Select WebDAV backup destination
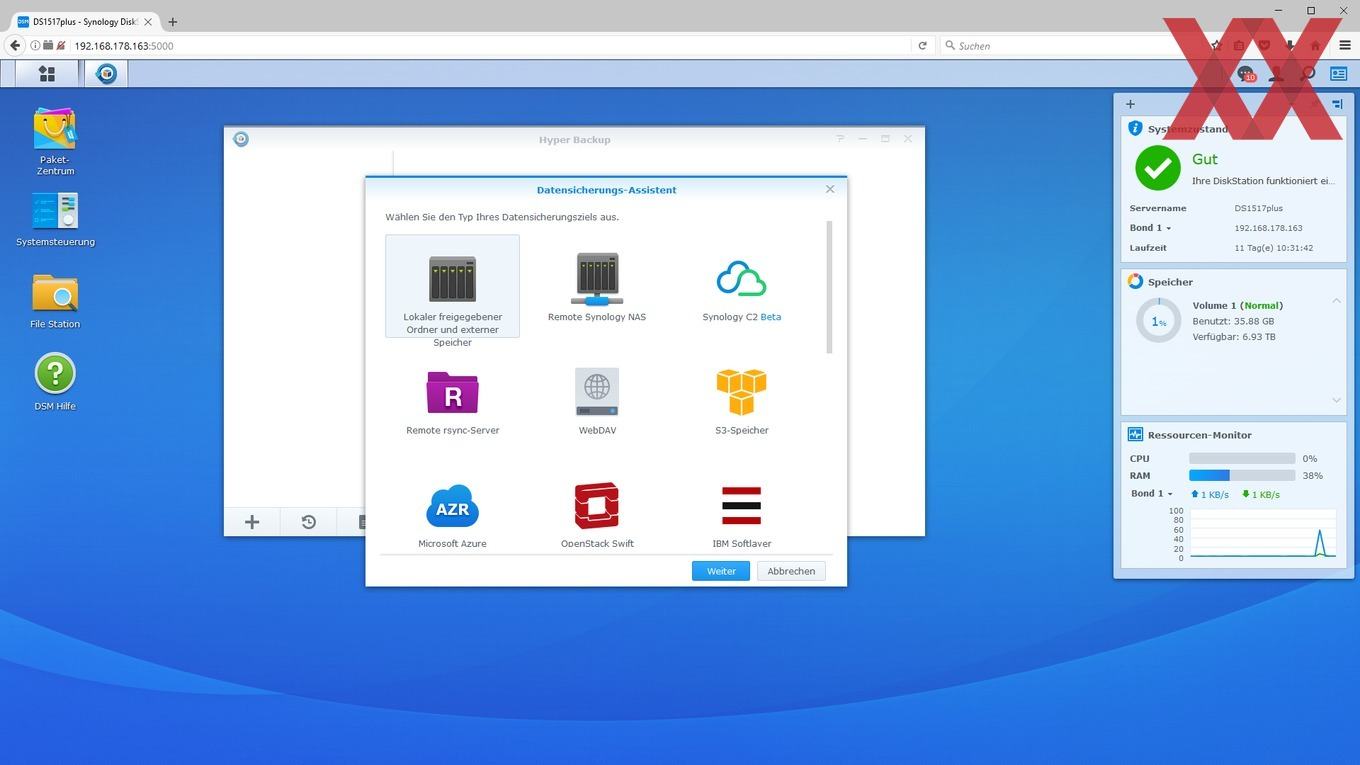This screenshot has height=765, width=1360. click(597, 401)
